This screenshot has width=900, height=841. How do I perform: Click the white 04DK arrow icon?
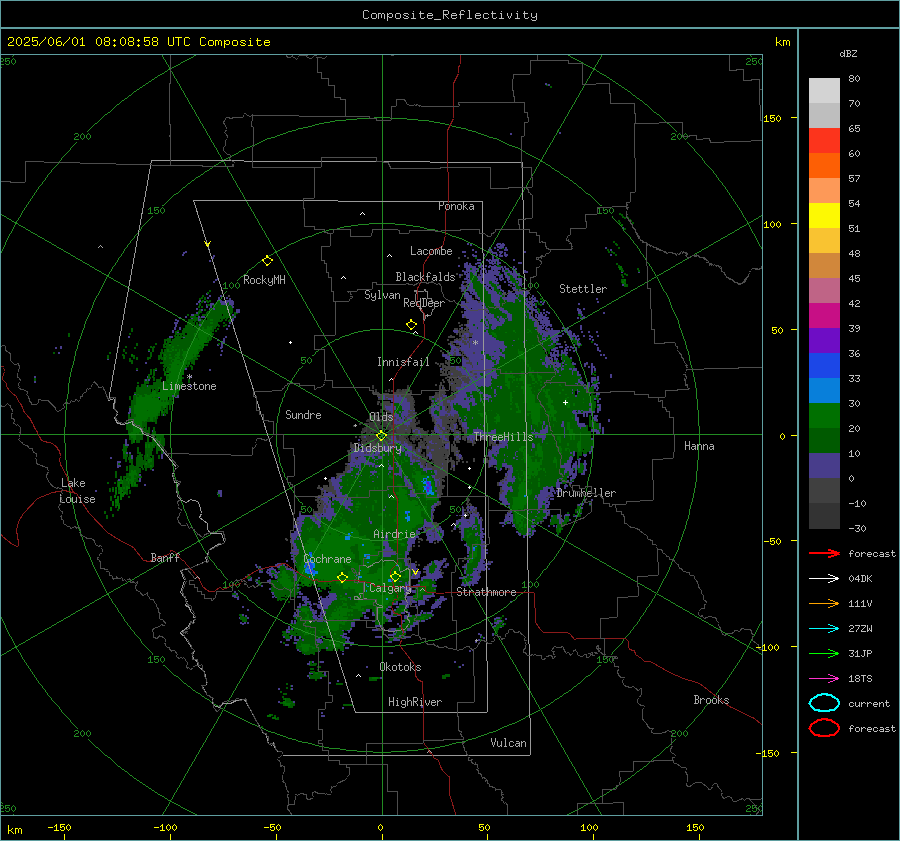click(824, 579)
